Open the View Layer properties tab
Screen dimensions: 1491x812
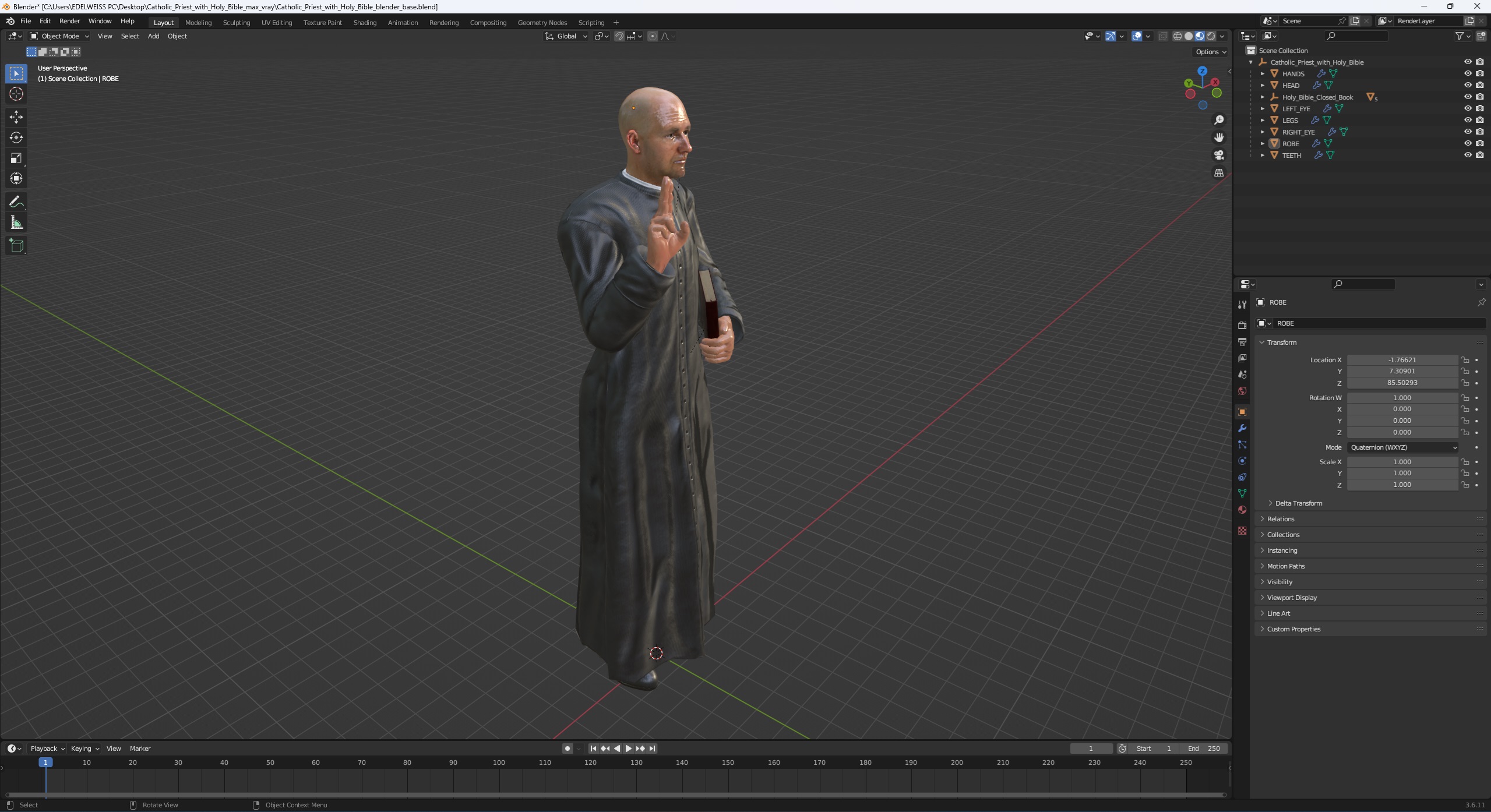1242,358
